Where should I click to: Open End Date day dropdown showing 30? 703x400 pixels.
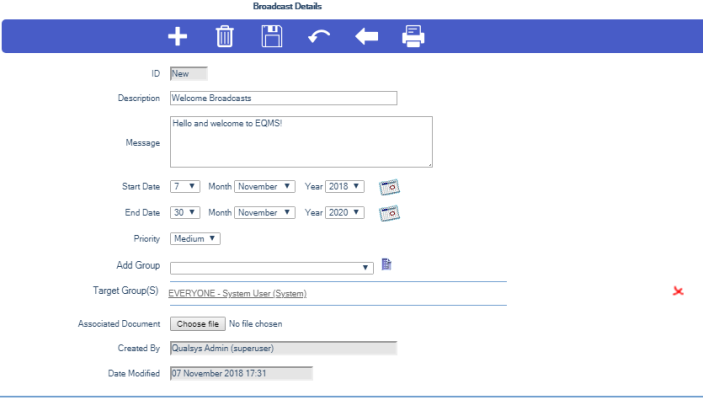(185, 212)
